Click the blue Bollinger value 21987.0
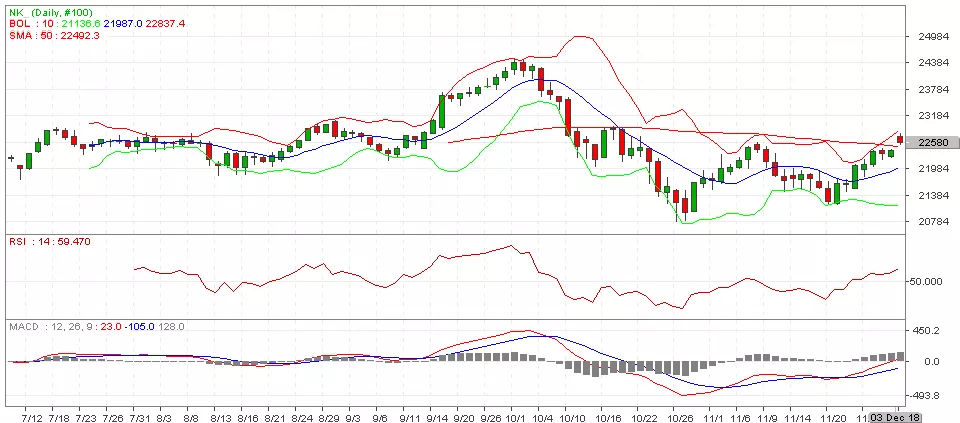Screen dimensions: 960x423 coord(123,23)
